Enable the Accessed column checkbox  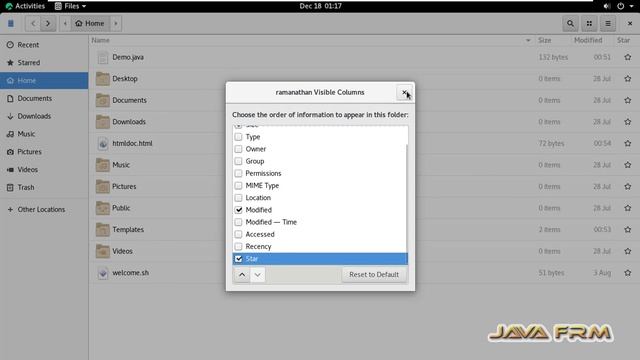(239, 234)
